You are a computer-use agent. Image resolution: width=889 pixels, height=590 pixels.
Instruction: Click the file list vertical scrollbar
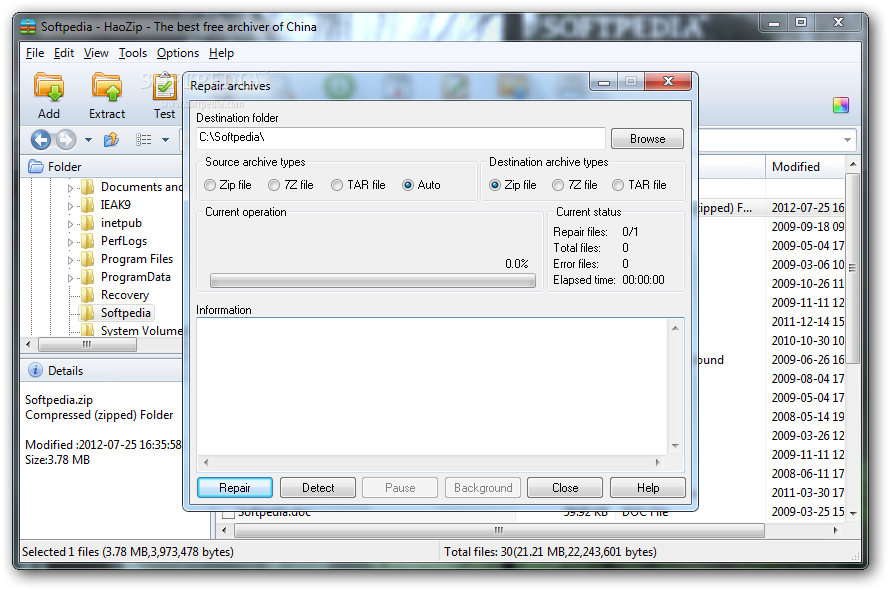click(x=852, y=268)
